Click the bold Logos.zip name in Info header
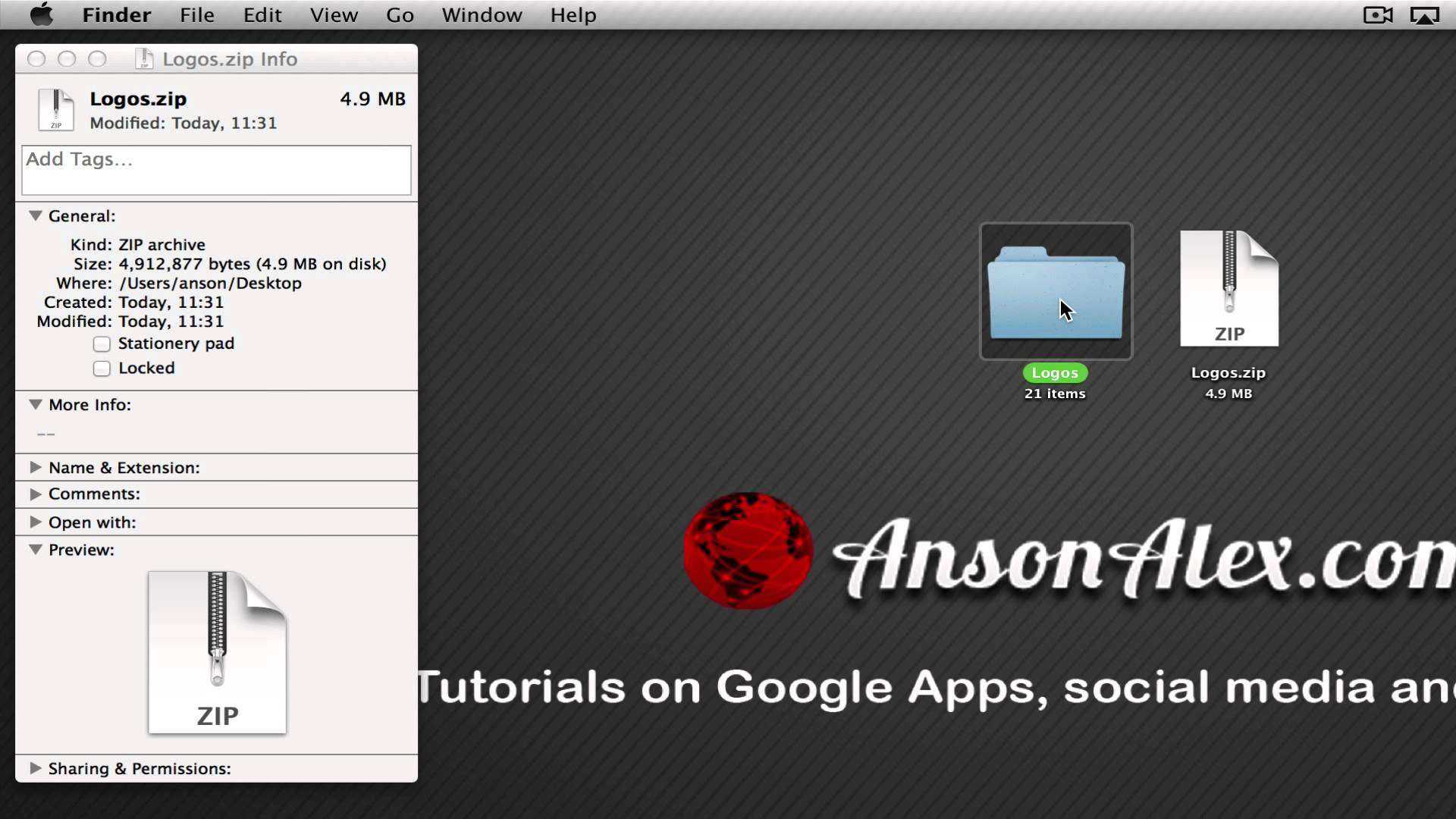The width and height of the screenshot is (1456, 819). [x=138, y=99]
